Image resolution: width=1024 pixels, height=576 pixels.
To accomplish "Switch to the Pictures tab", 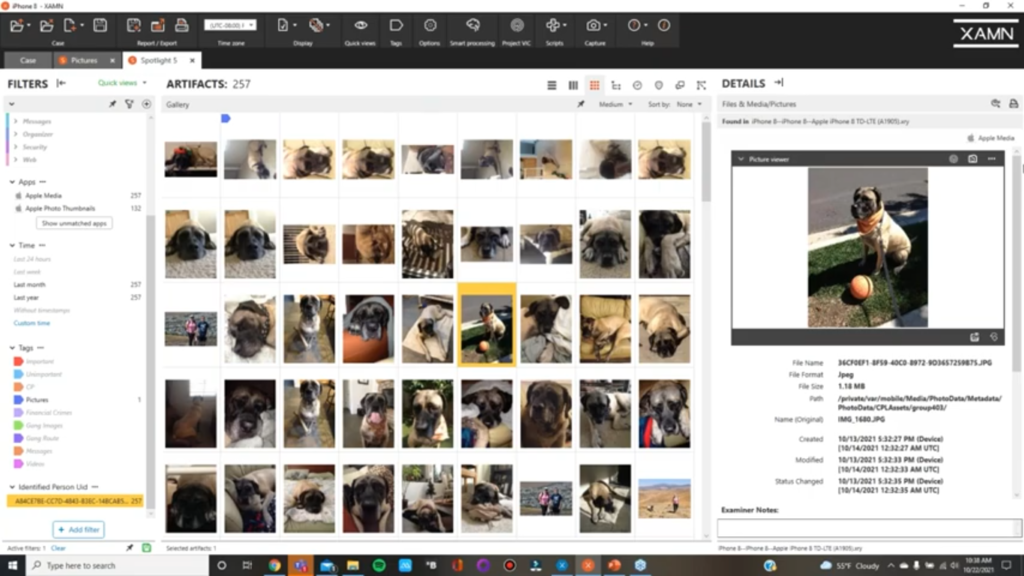I will coord(84,60).
